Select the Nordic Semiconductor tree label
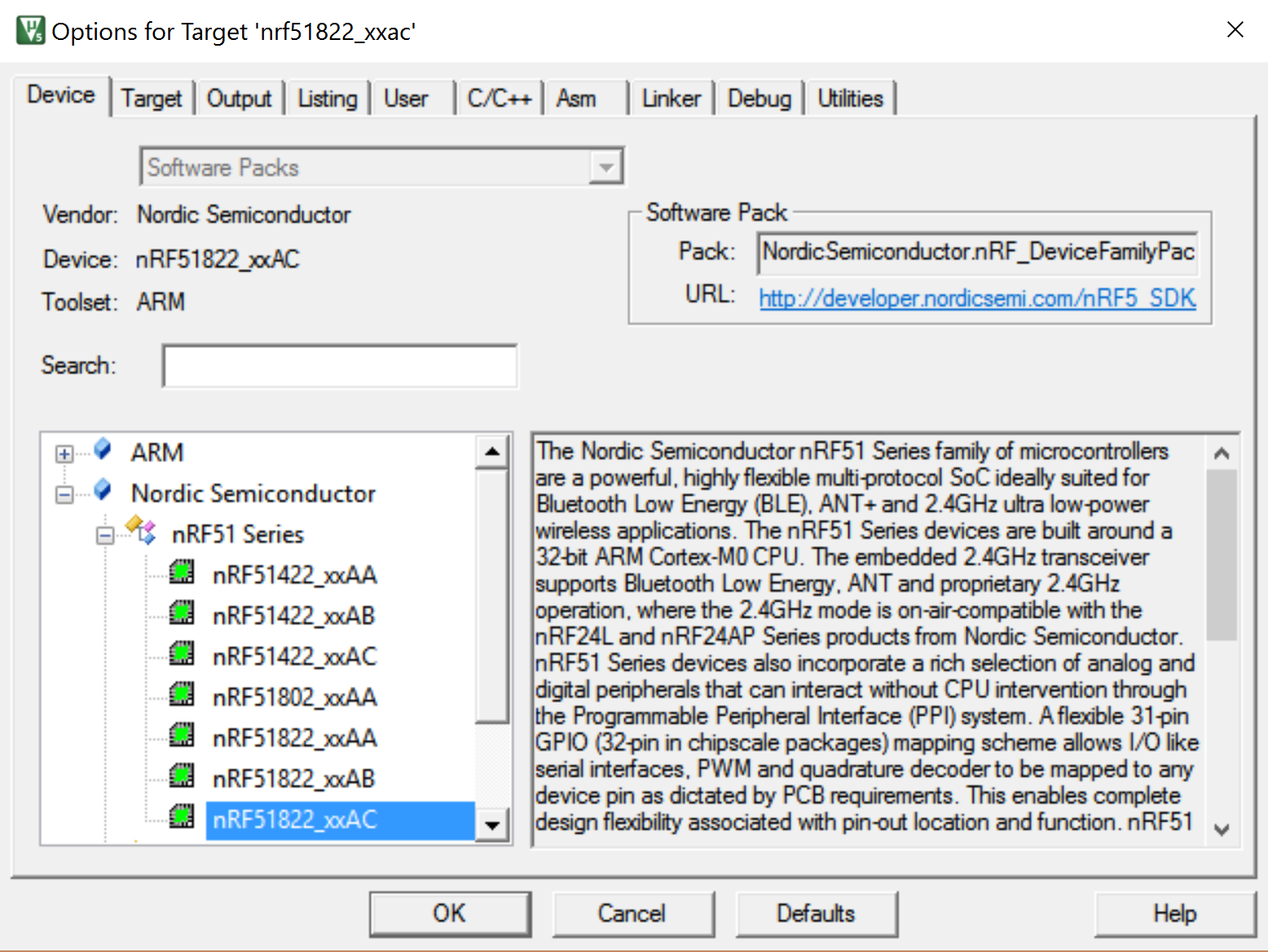 point(253,494)
